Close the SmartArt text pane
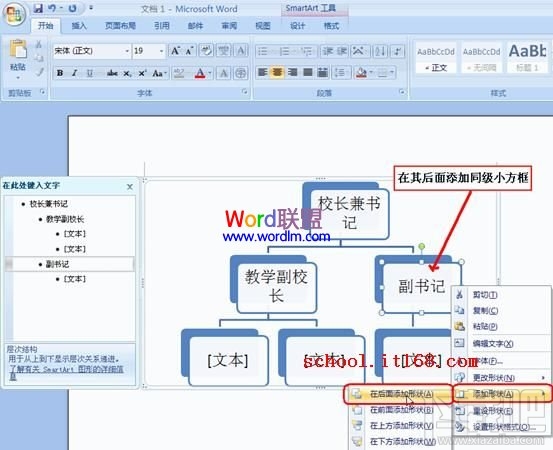 [x=130, y=187]
